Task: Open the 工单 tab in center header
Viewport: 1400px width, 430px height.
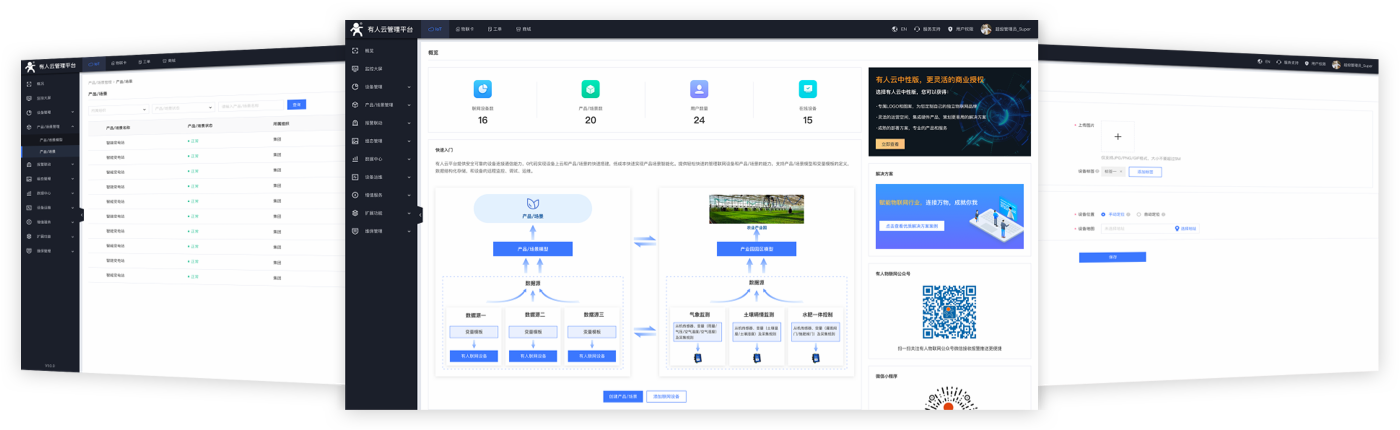Action: (x=495, y=29)
